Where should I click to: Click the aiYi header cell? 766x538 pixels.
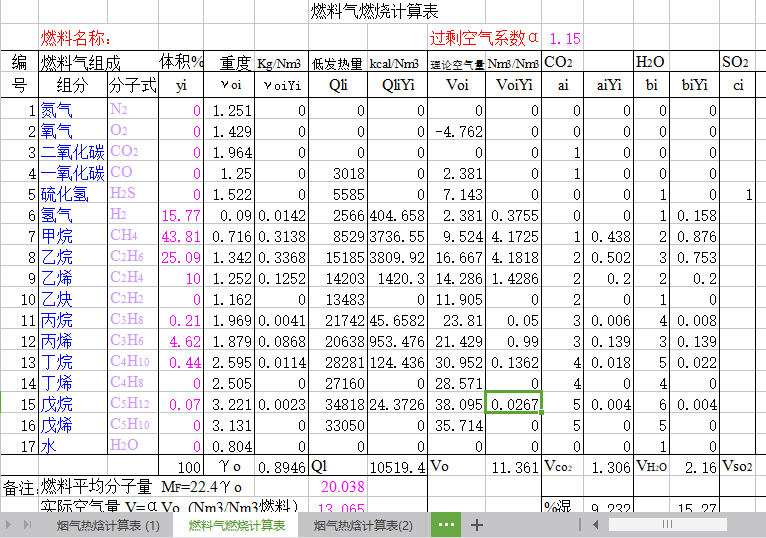pos(609,86)
